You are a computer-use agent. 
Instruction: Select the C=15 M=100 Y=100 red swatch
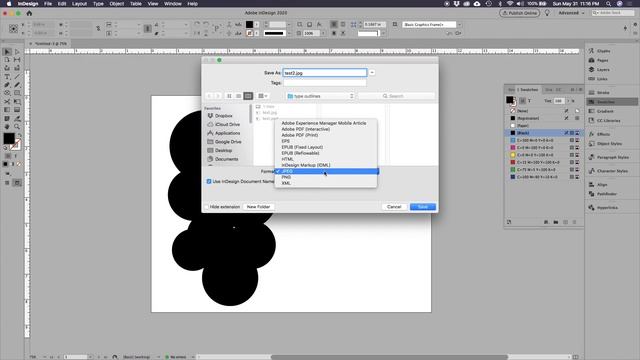(544, 162)
